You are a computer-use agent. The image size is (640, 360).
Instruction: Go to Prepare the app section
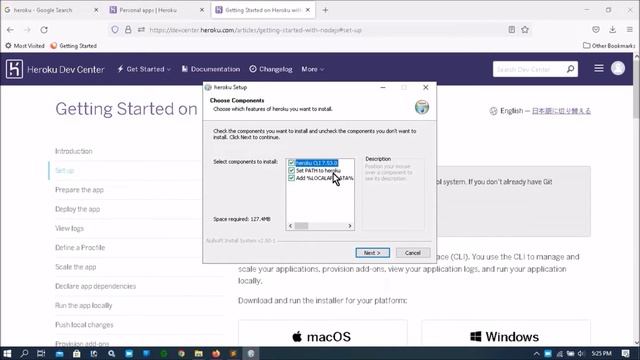[79, 190]
